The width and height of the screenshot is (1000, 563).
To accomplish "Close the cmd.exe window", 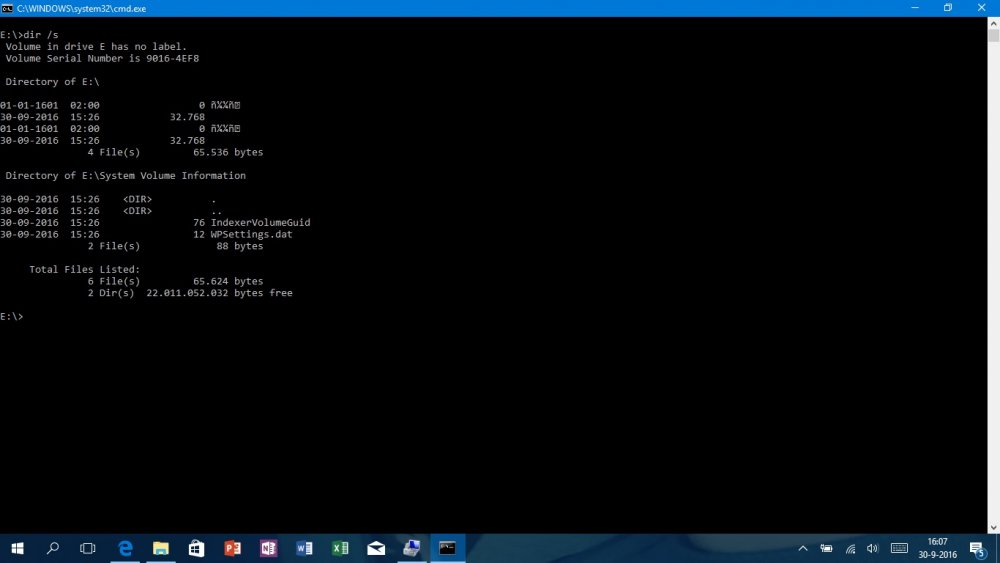I will tap(982, 8).
